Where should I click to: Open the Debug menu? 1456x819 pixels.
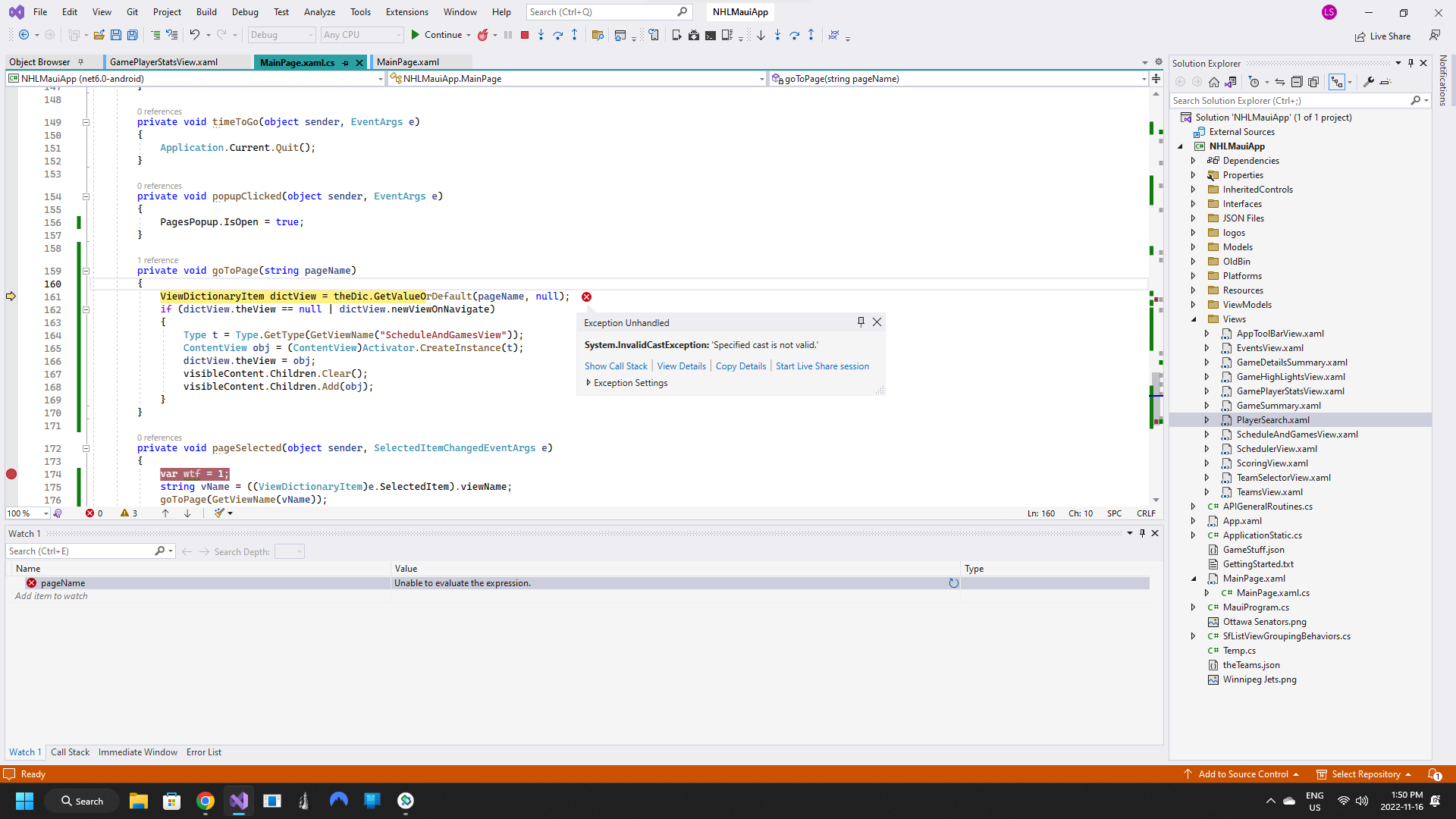pyautogui.click(x=245, y=12)
